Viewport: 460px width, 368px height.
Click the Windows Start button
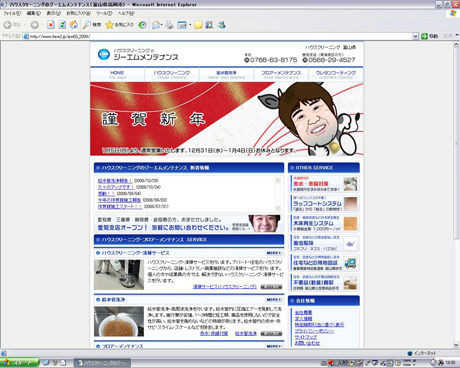click(19, 363)
